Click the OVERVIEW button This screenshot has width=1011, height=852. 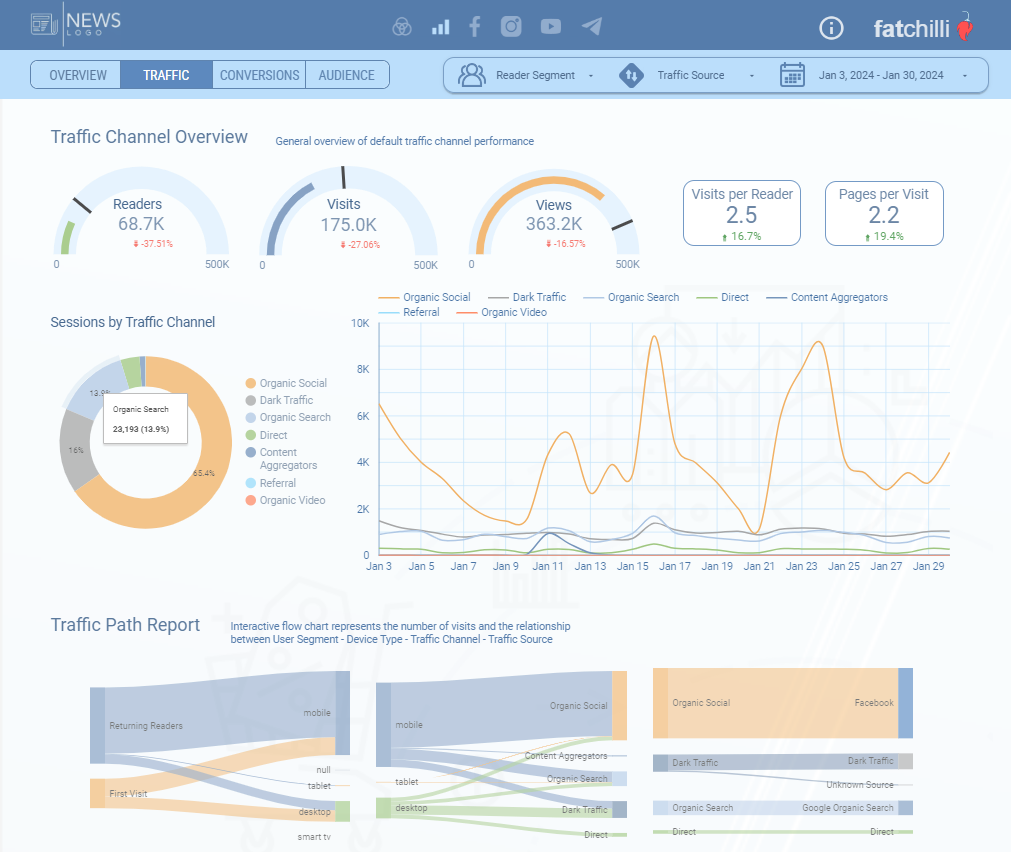76,74
